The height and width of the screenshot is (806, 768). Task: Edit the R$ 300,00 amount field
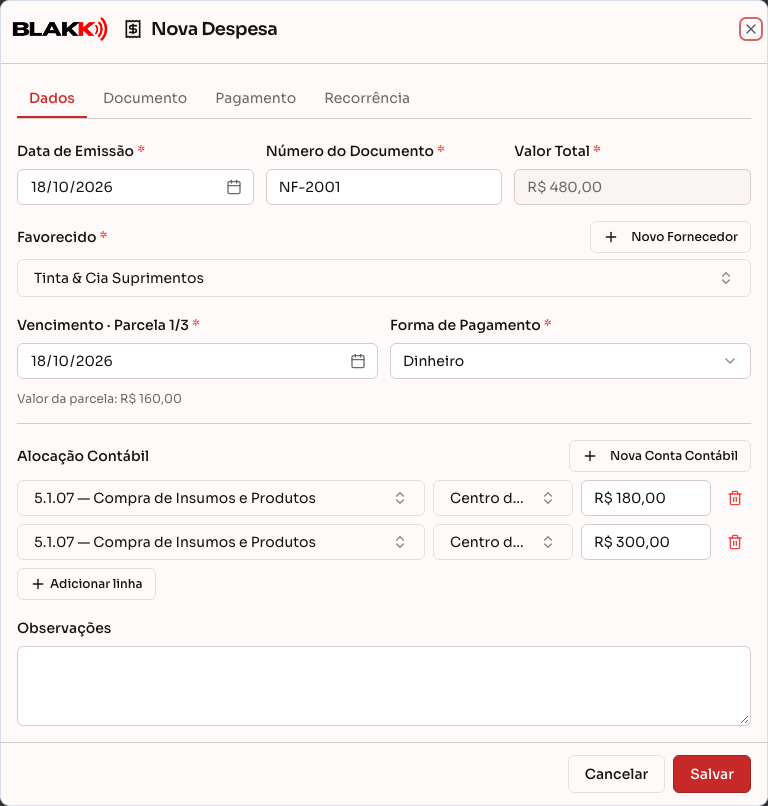click(646, 542)
